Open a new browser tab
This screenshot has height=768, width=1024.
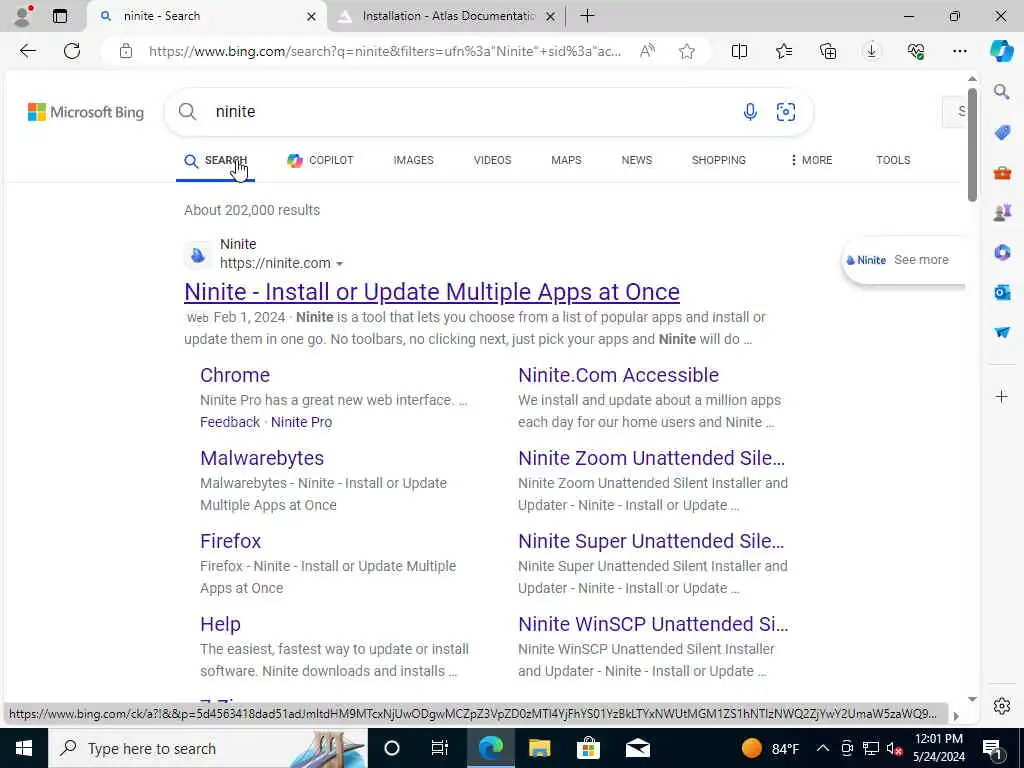587,16
